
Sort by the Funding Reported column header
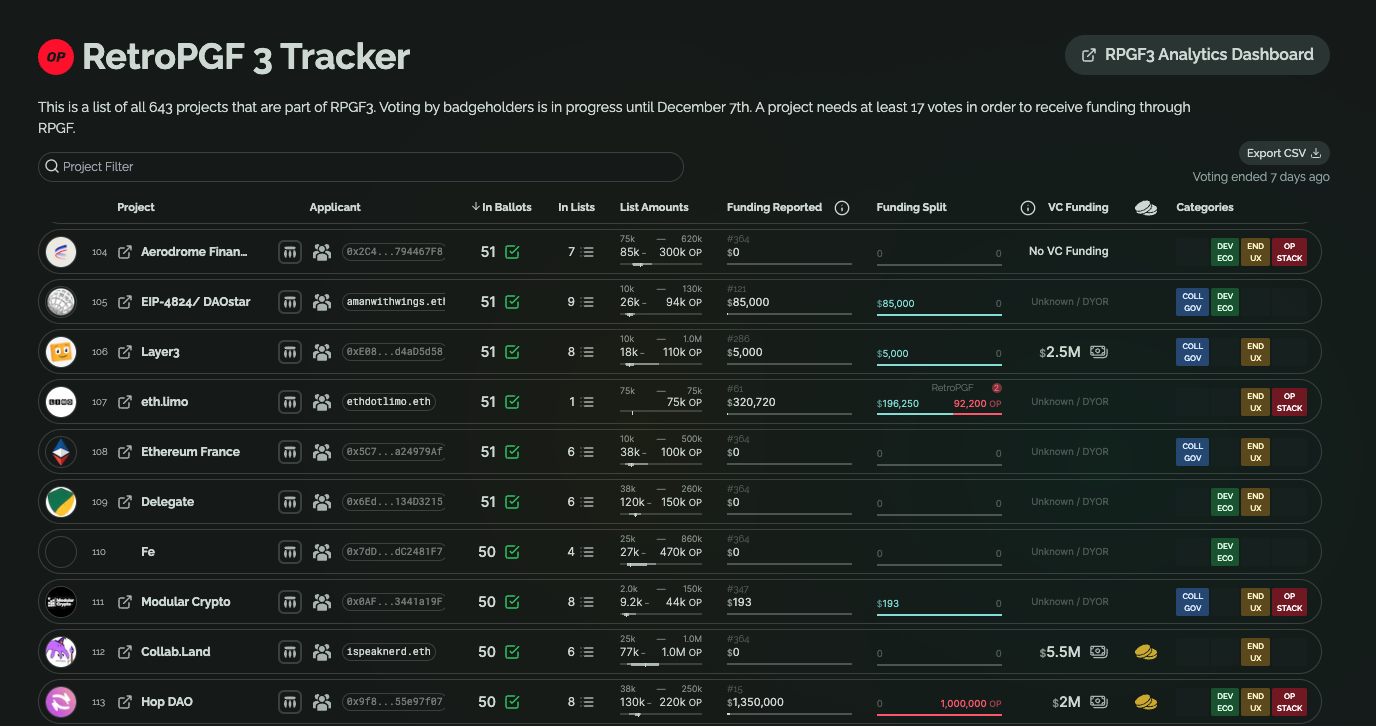click(774, 207)
